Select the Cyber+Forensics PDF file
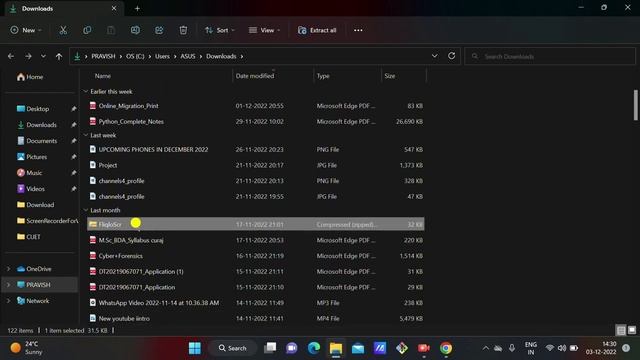 (x=256, y=256)
